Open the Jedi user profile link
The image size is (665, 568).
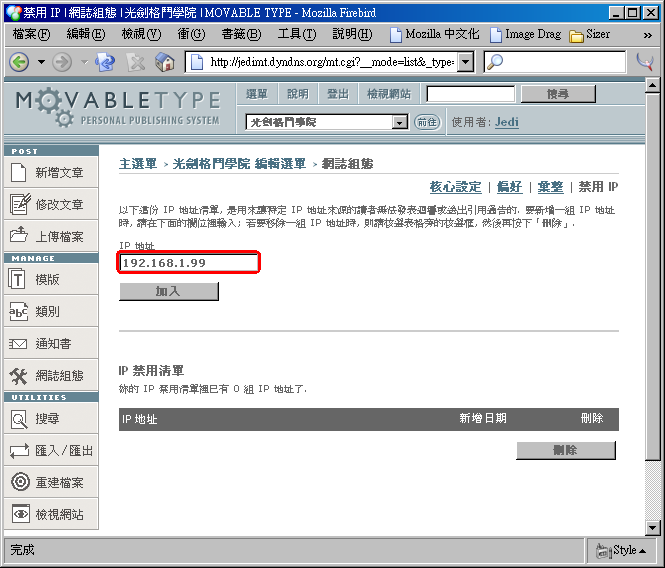coord(507,122)
